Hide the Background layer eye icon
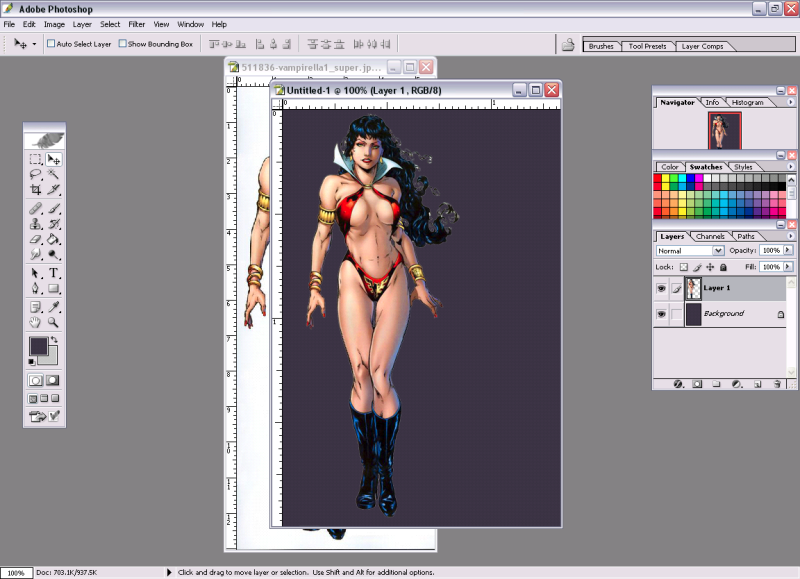This screenshot has height=579, width=800. click(661, 314)
